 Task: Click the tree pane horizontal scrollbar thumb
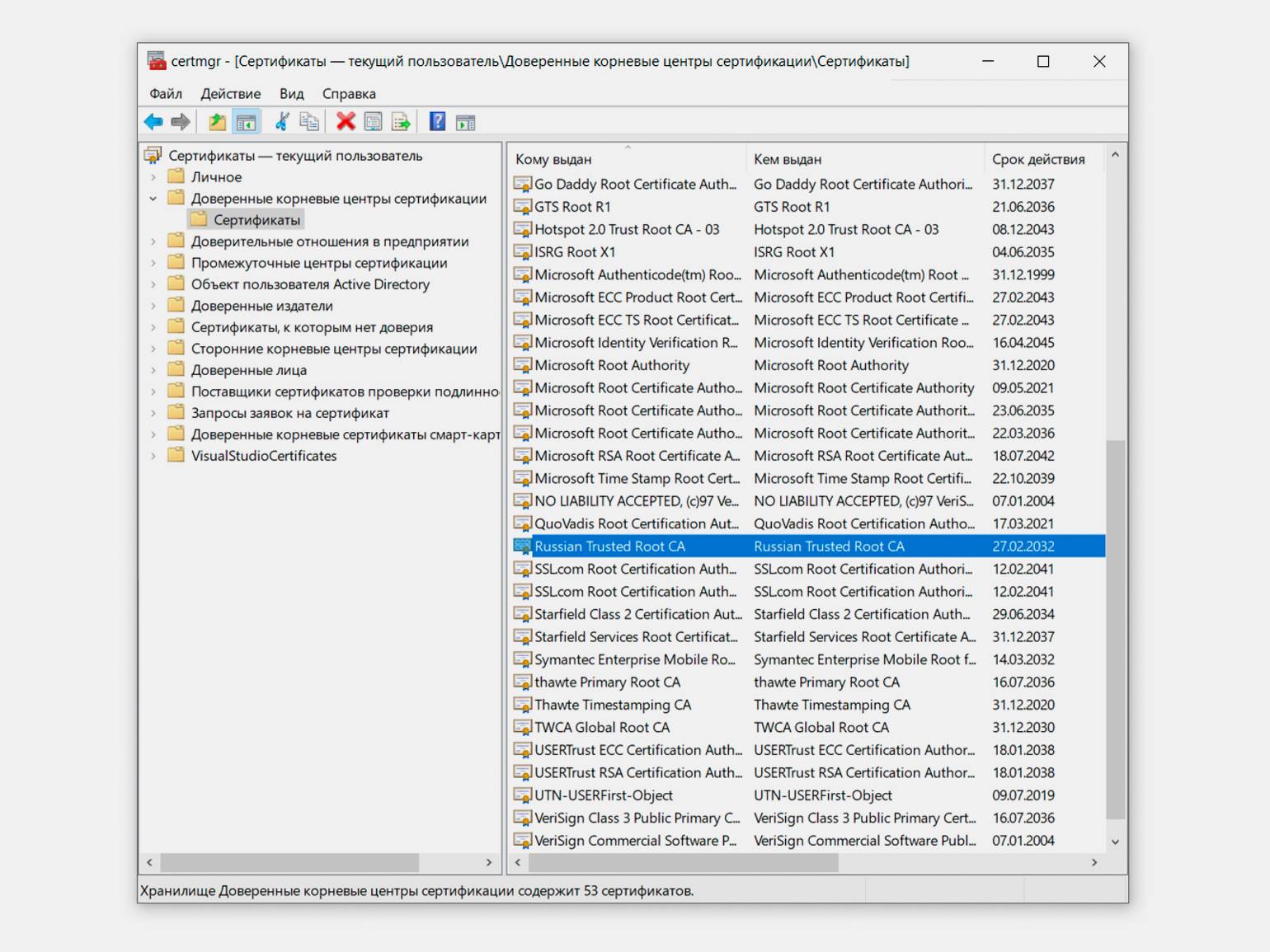click(289, 862)
